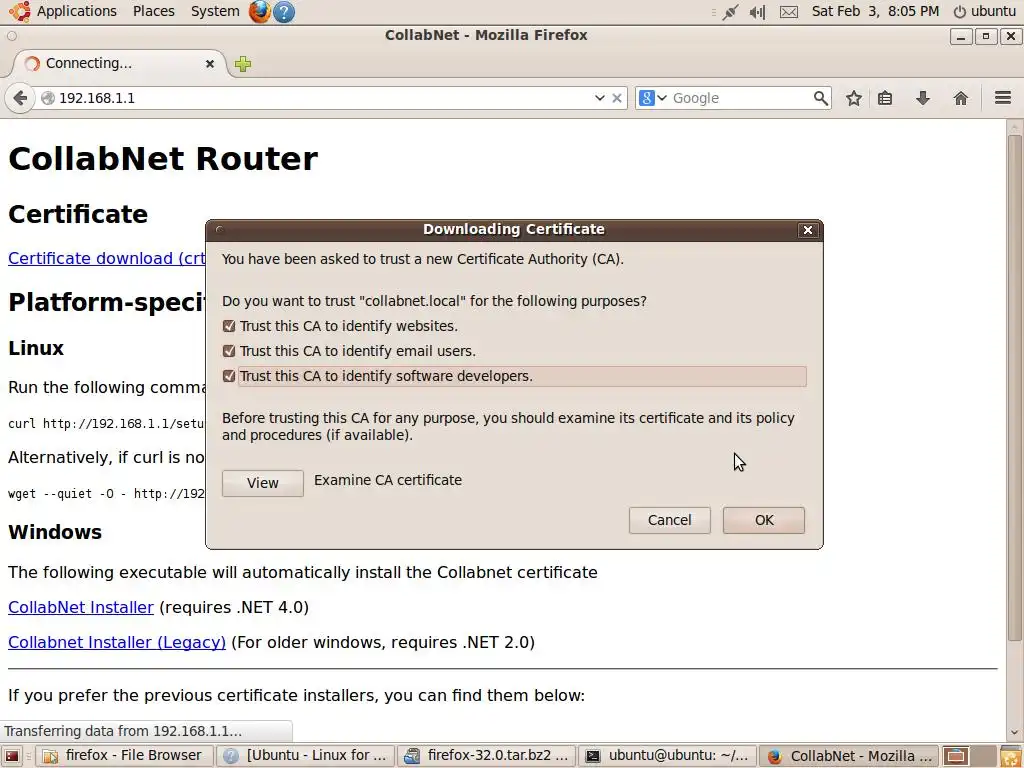
Task: Close the Downloading Certificate dialog
Action: 808,230
